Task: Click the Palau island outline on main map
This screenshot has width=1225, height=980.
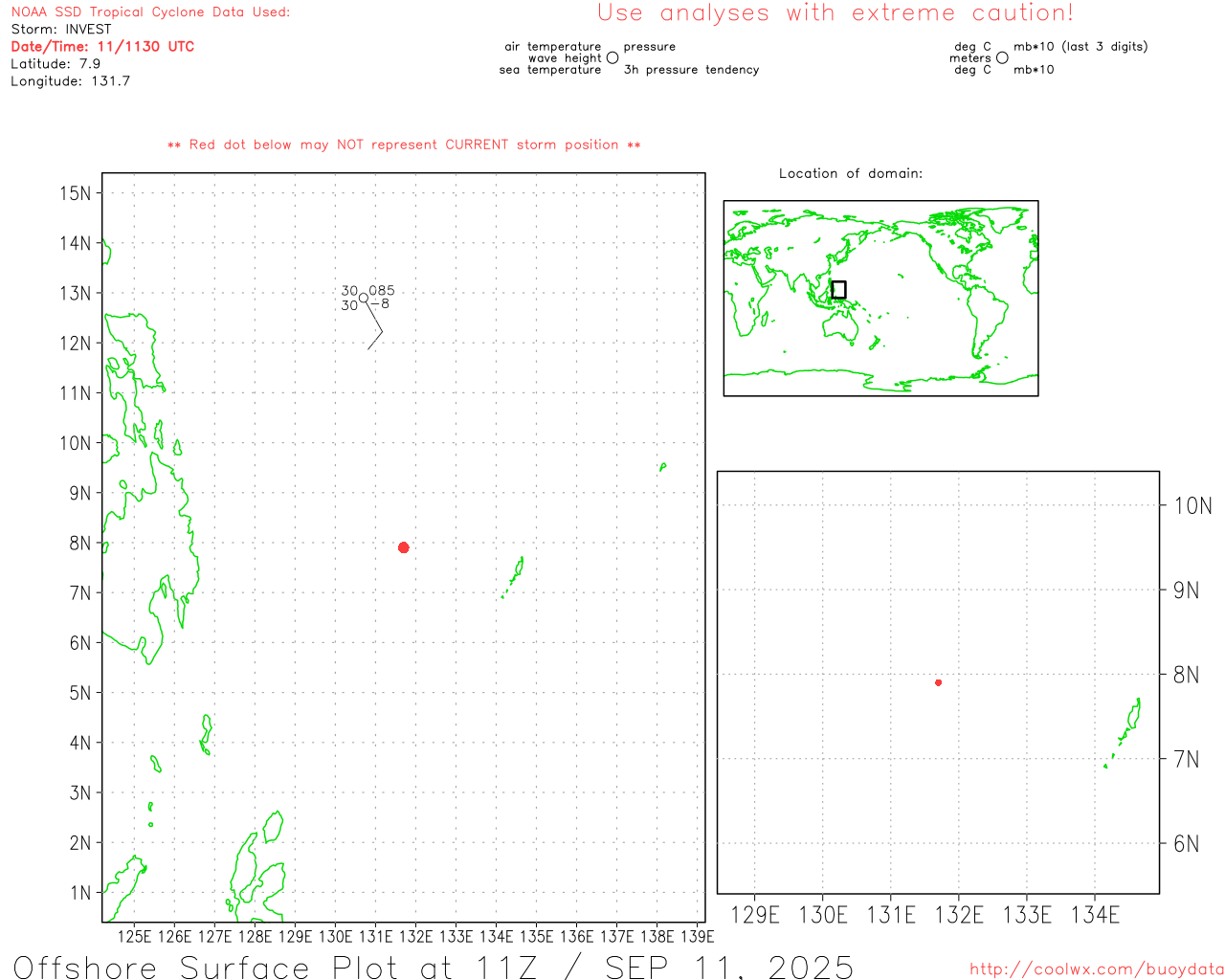Action: point(515,577)
